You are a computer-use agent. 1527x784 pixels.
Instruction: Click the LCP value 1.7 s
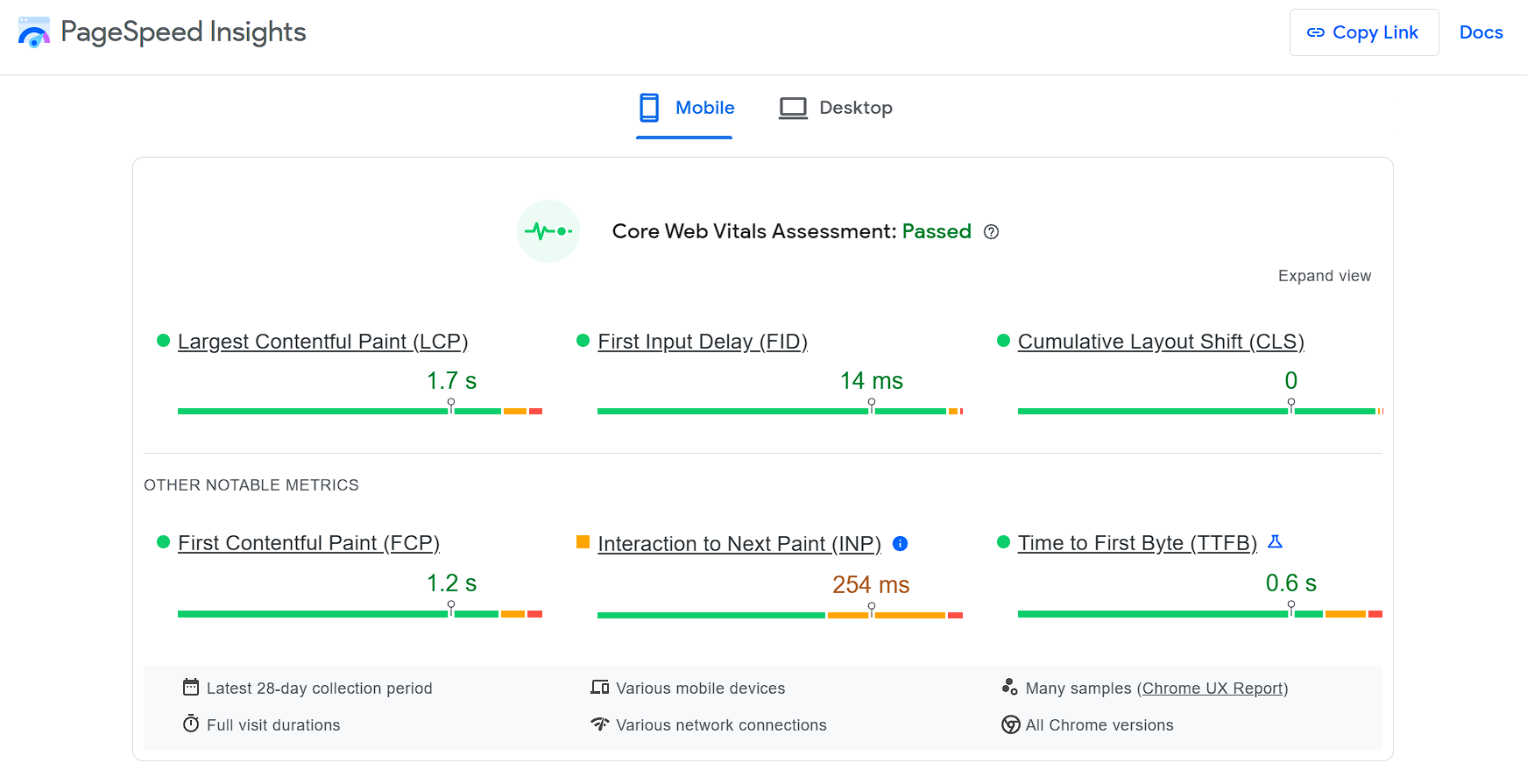451,381
